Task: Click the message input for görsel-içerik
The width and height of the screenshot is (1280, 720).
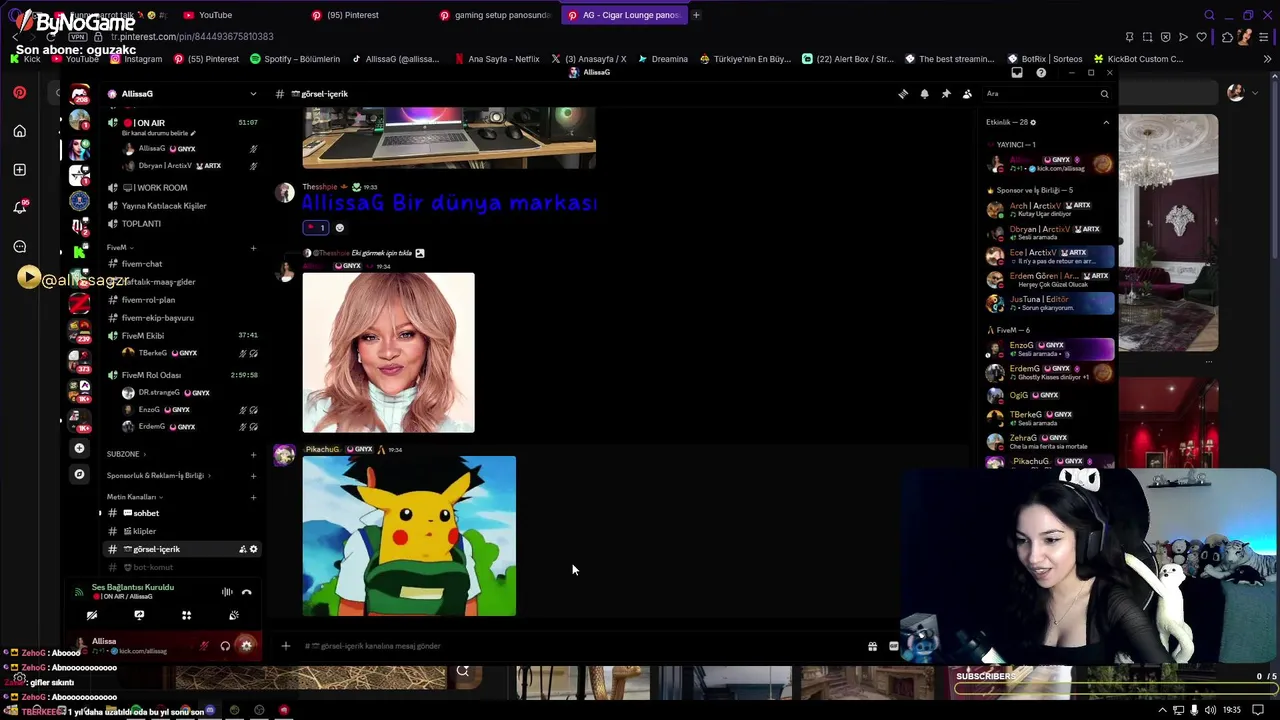Action: [580, 646]
